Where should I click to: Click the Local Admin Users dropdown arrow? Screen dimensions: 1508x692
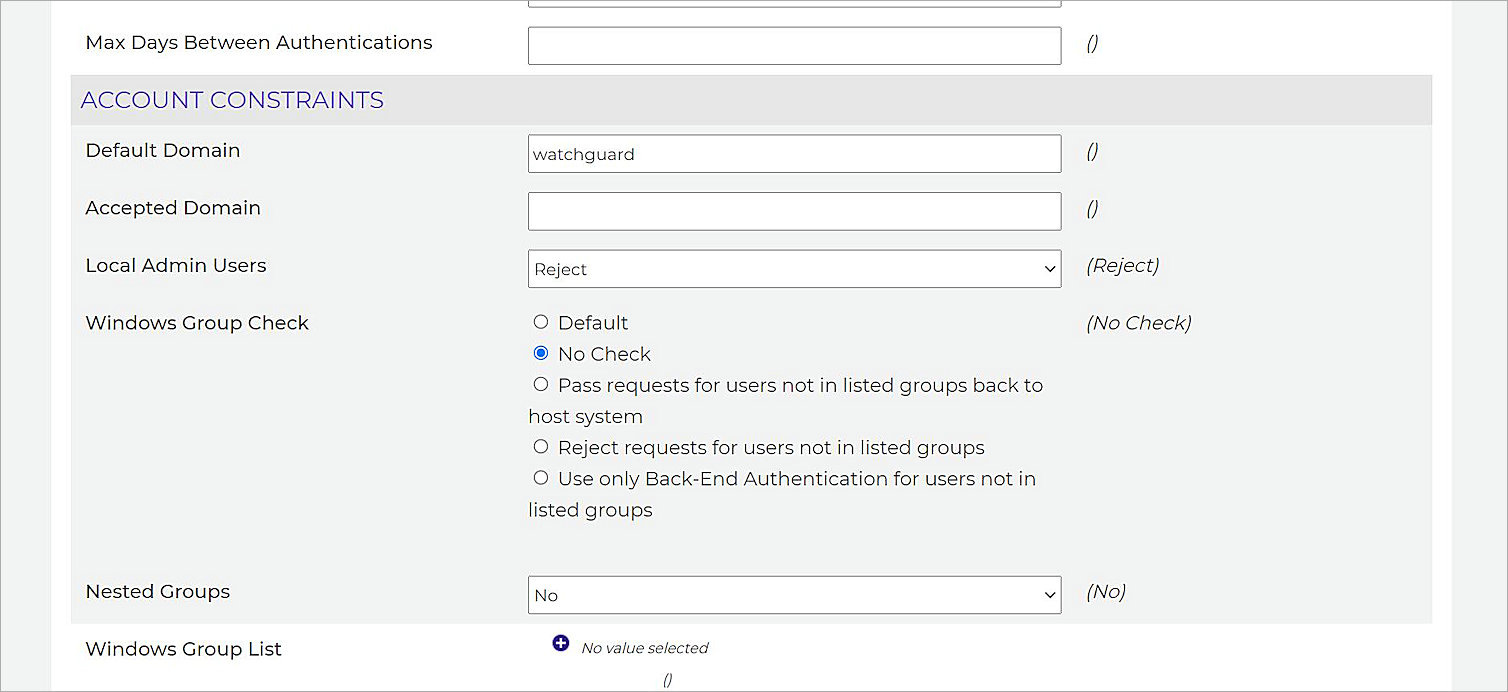[x=1049, y=268]
